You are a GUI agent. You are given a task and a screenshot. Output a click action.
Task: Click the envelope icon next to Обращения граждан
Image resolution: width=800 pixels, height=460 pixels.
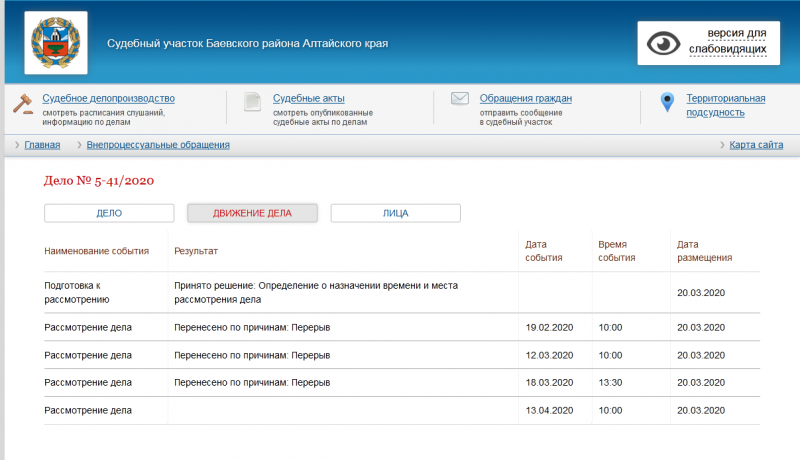click(x=460, y=98)
